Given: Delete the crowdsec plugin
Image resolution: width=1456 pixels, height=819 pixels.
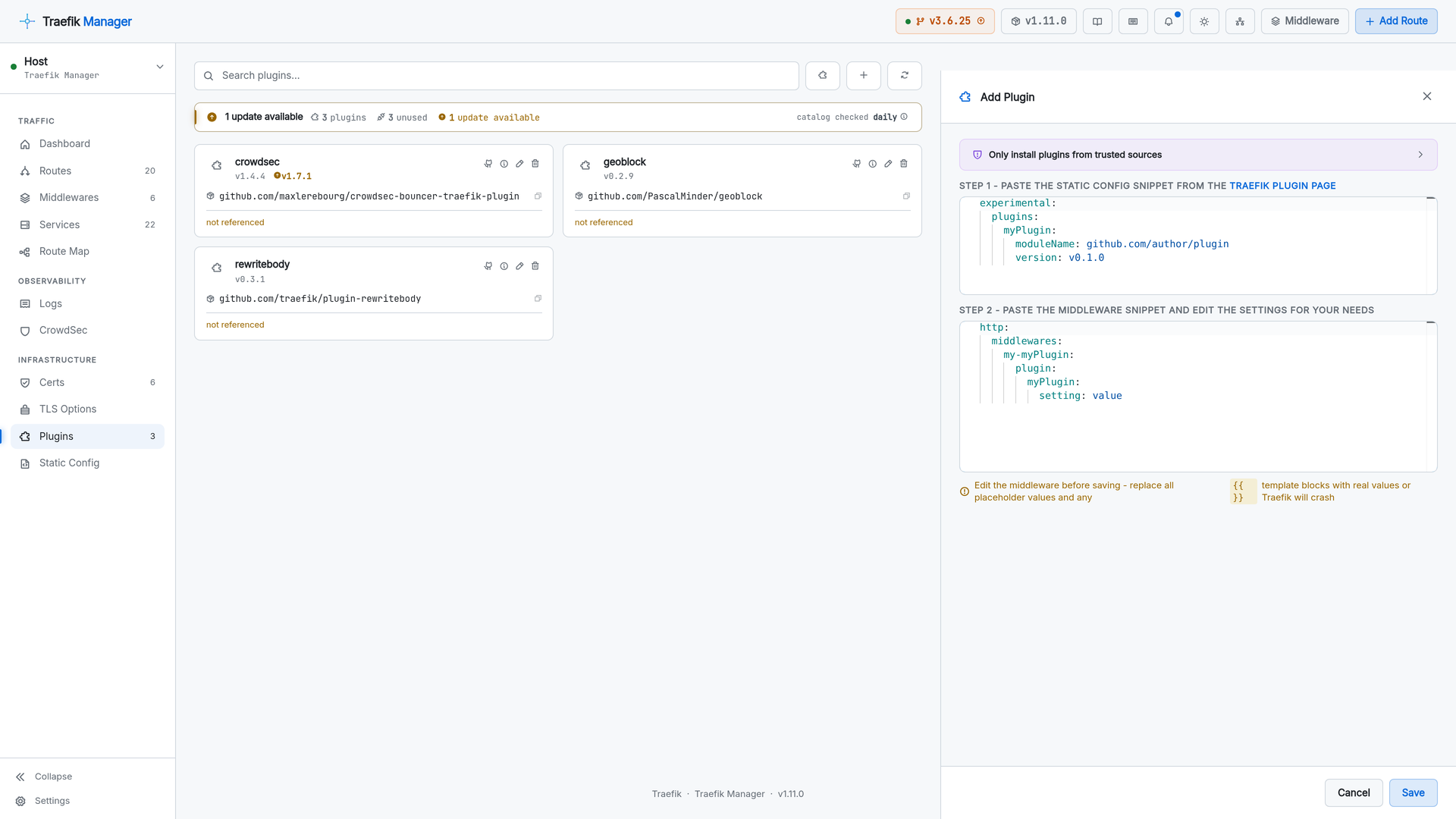Looking at the screenshot, I should pyautogui.click(x=535, y=164).
